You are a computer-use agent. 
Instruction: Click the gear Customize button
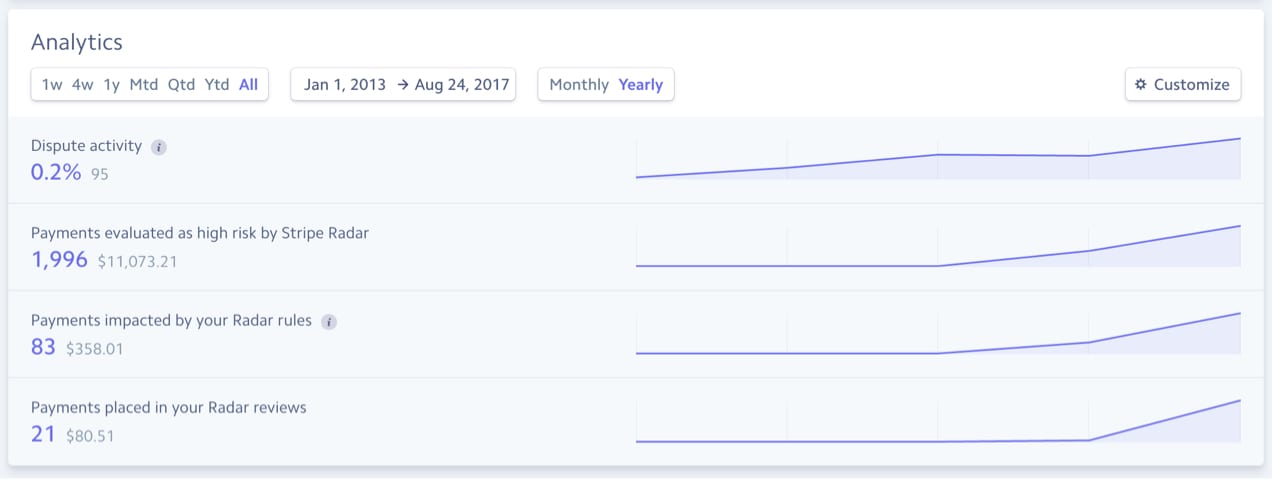[1183, 85]
